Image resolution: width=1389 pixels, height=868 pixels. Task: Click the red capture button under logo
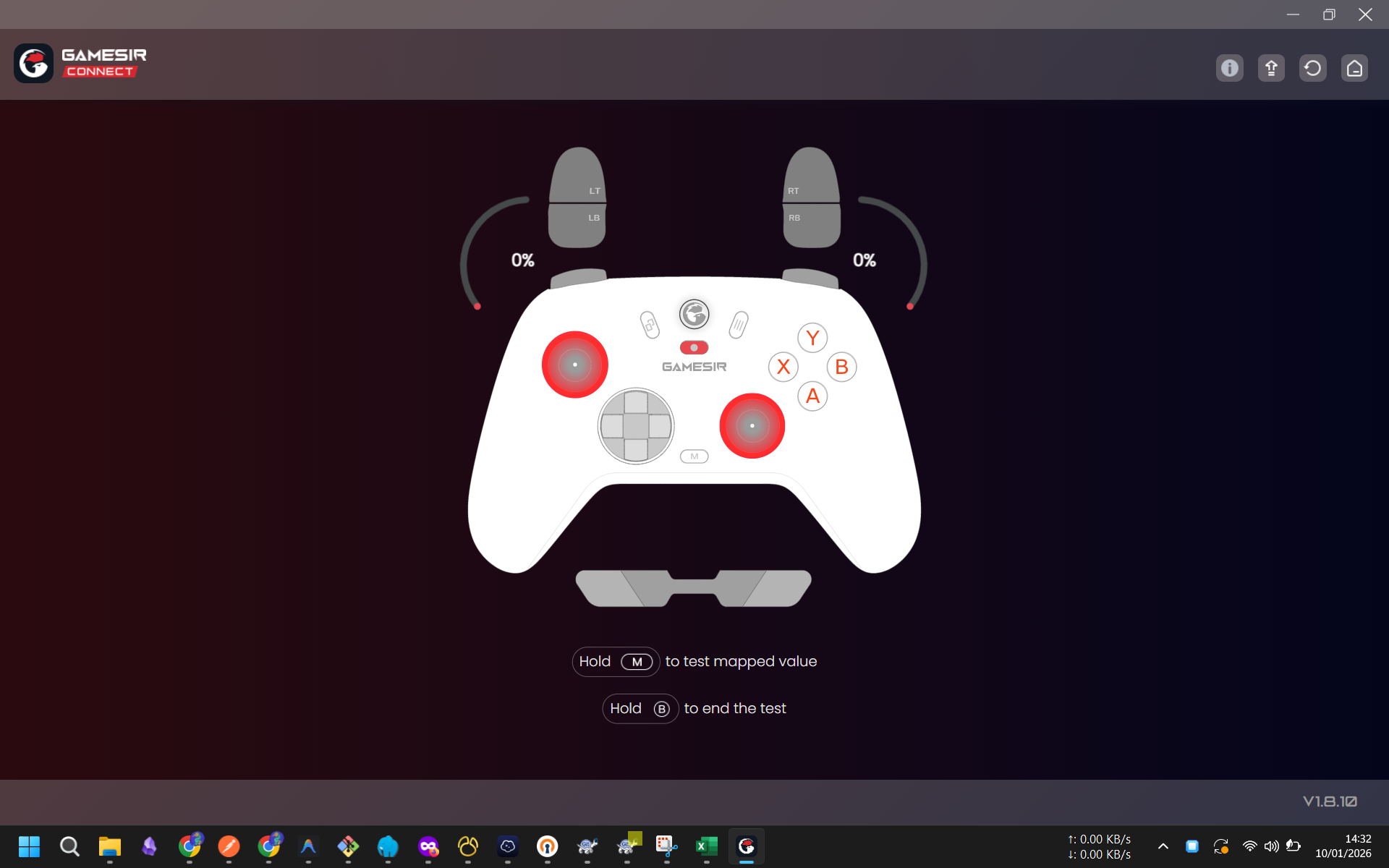(x=694, y=347)
